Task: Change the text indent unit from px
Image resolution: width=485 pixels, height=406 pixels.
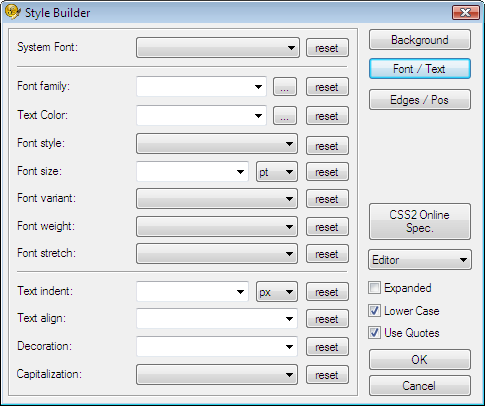Action: coord(277,292)
